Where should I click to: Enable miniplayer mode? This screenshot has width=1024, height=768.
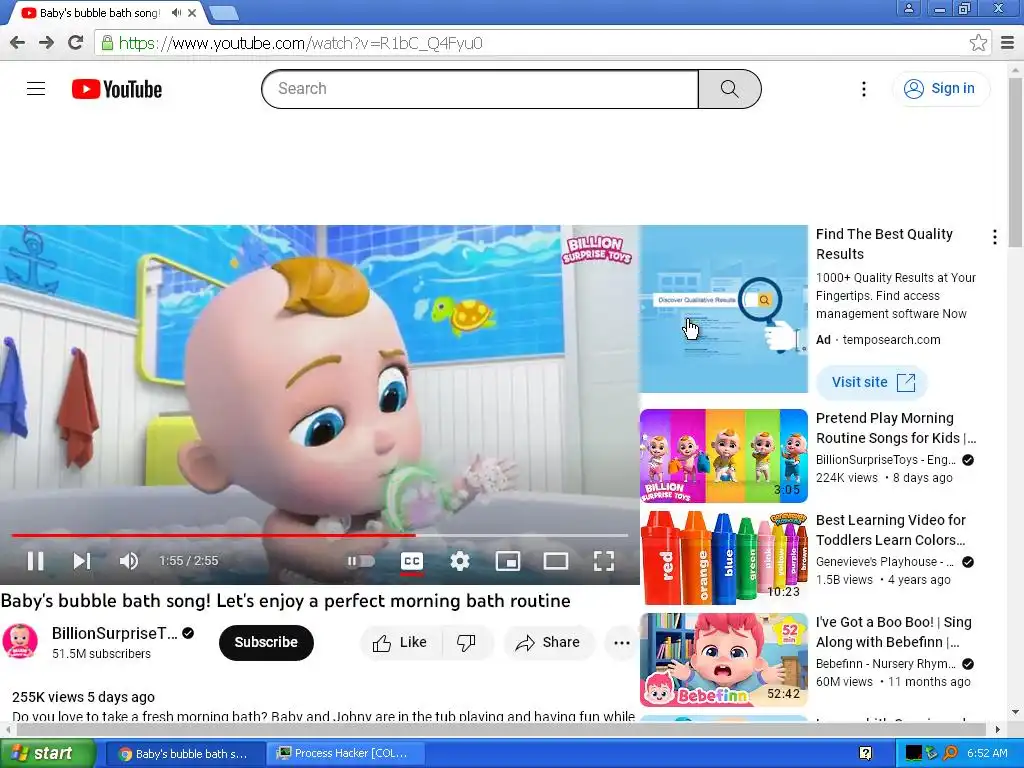[x=507, y=561]
